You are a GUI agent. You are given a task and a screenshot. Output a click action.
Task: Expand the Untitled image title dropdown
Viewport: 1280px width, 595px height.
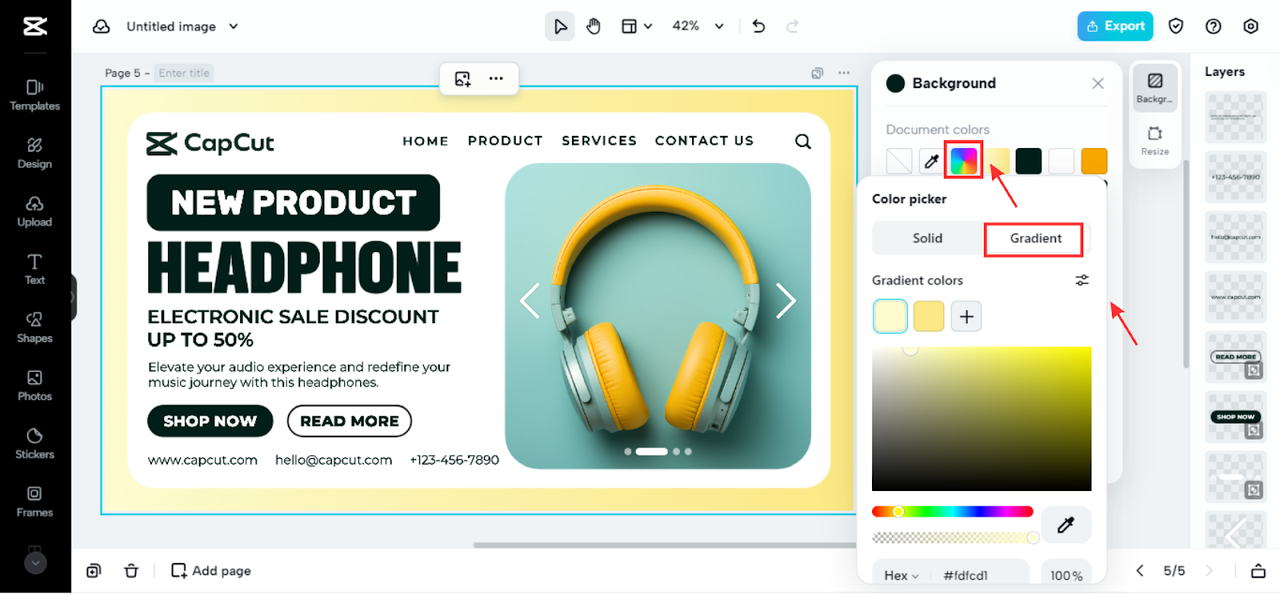pyautogui.click(x=234, y=27)
